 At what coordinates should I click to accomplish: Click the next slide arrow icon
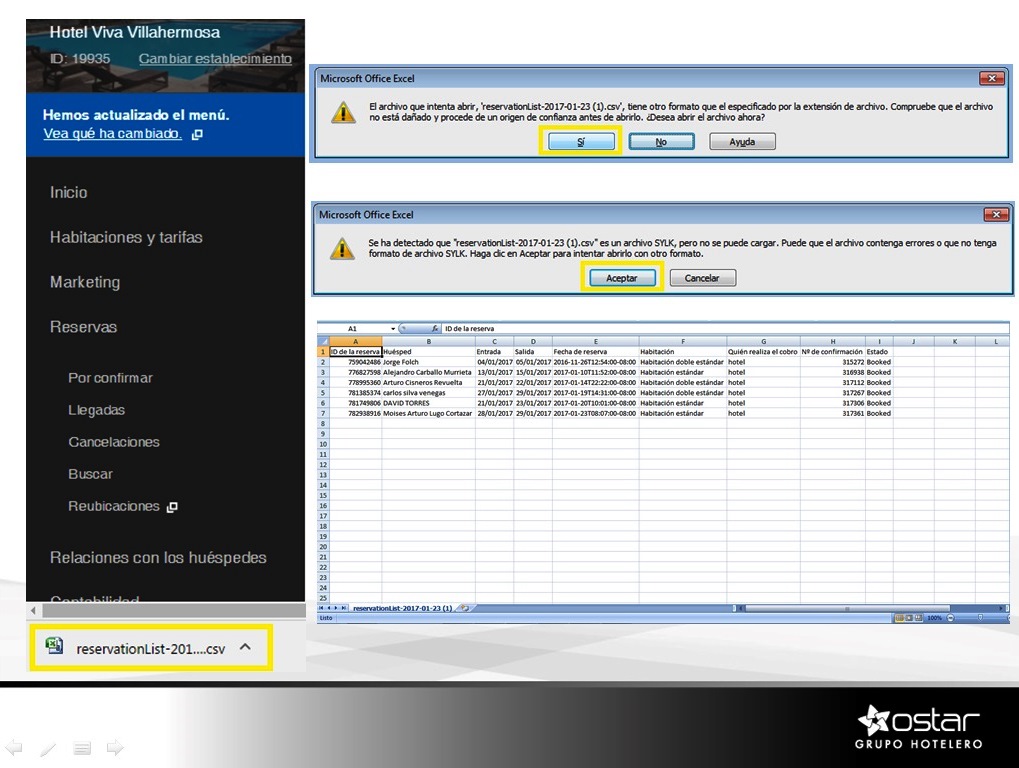click(x=115, y=747)
